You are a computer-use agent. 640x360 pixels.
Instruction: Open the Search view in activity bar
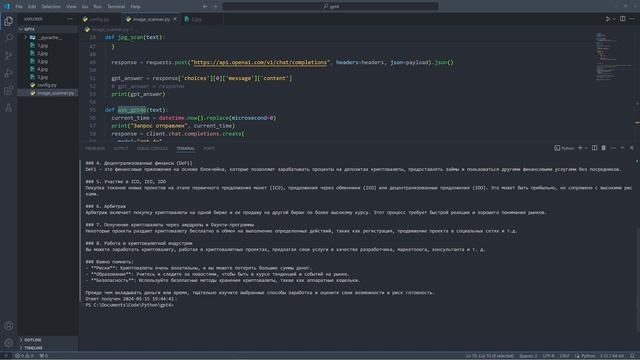pos(9,38)
